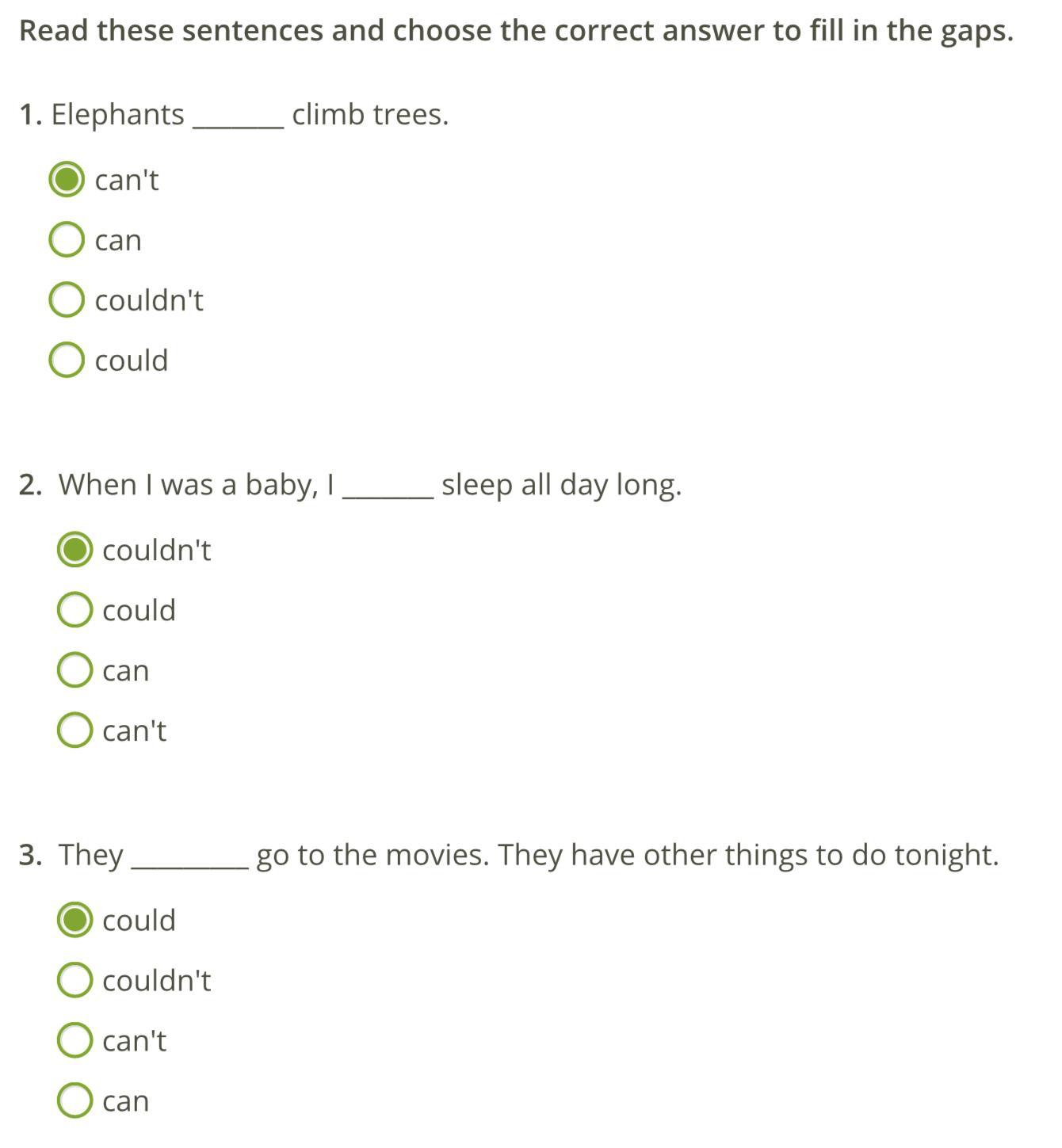Pick "couldn't" for the elephants sentence
Screen dimensions: 1062x1148
coord(67,299)
